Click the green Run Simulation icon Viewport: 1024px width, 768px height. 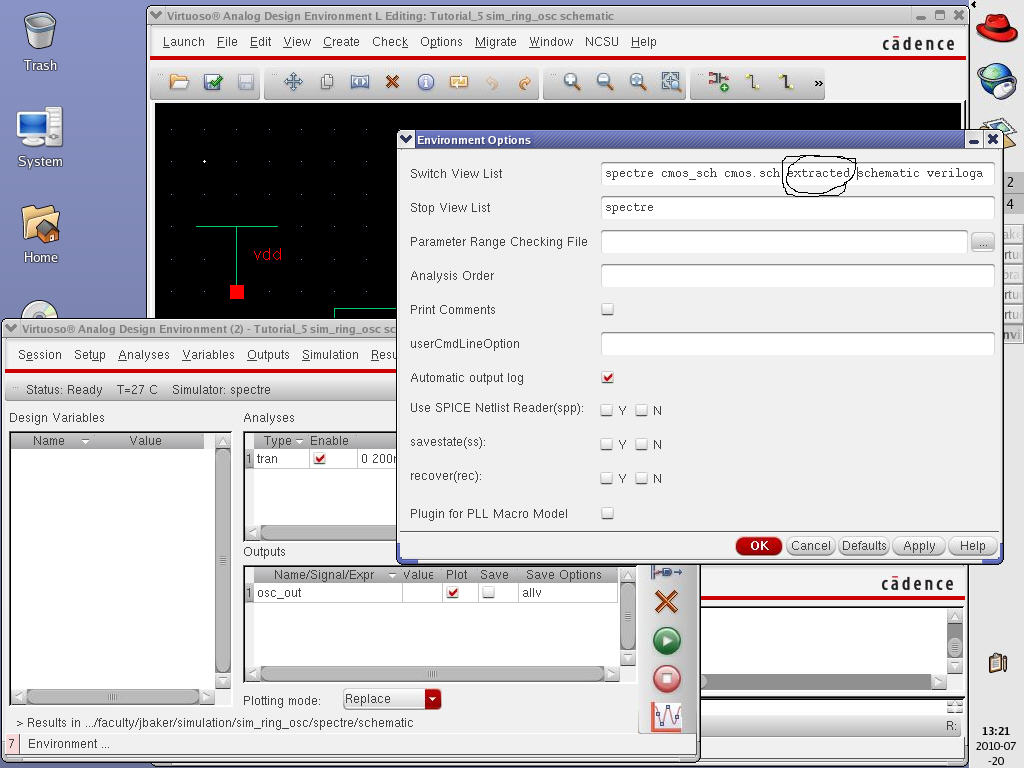click(x=666, y=640)
